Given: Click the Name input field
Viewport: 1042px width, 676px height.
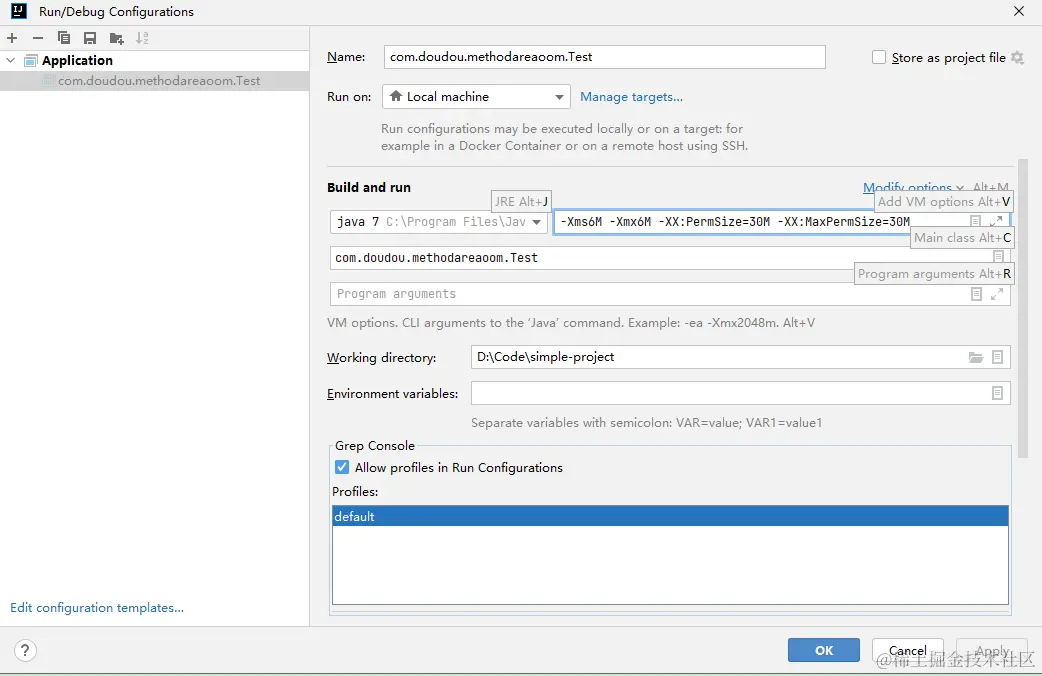Looking at the screenshot, I should [604, 57].
